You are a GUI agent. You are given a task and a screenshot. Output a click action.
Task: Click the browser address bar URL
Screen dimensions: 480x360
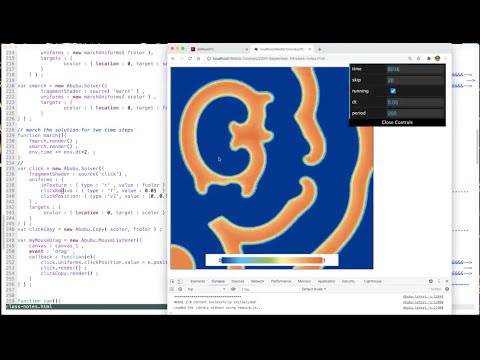[269, 58]
